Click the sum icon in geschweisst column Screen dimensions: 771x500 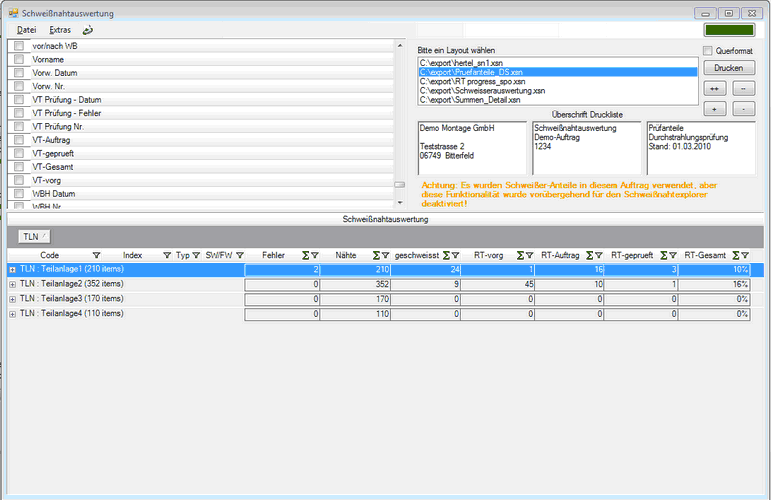coord(447,256)
